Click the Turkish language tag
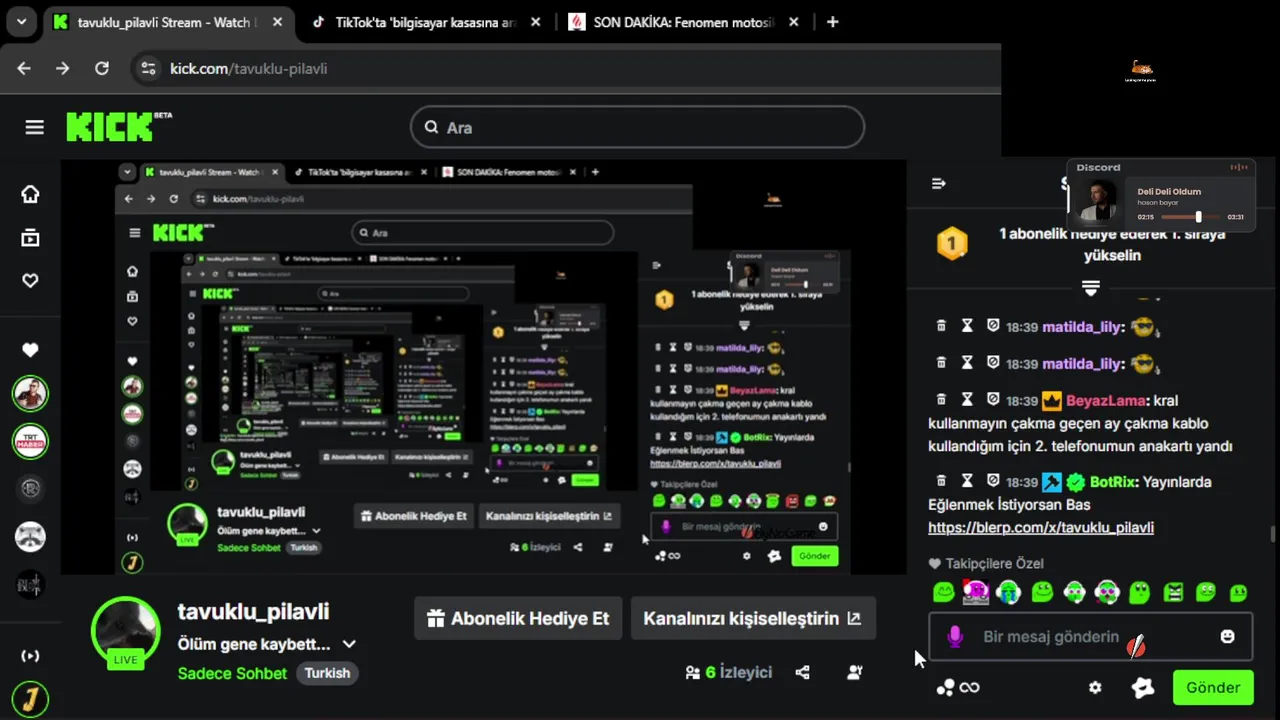 point(327,673)
